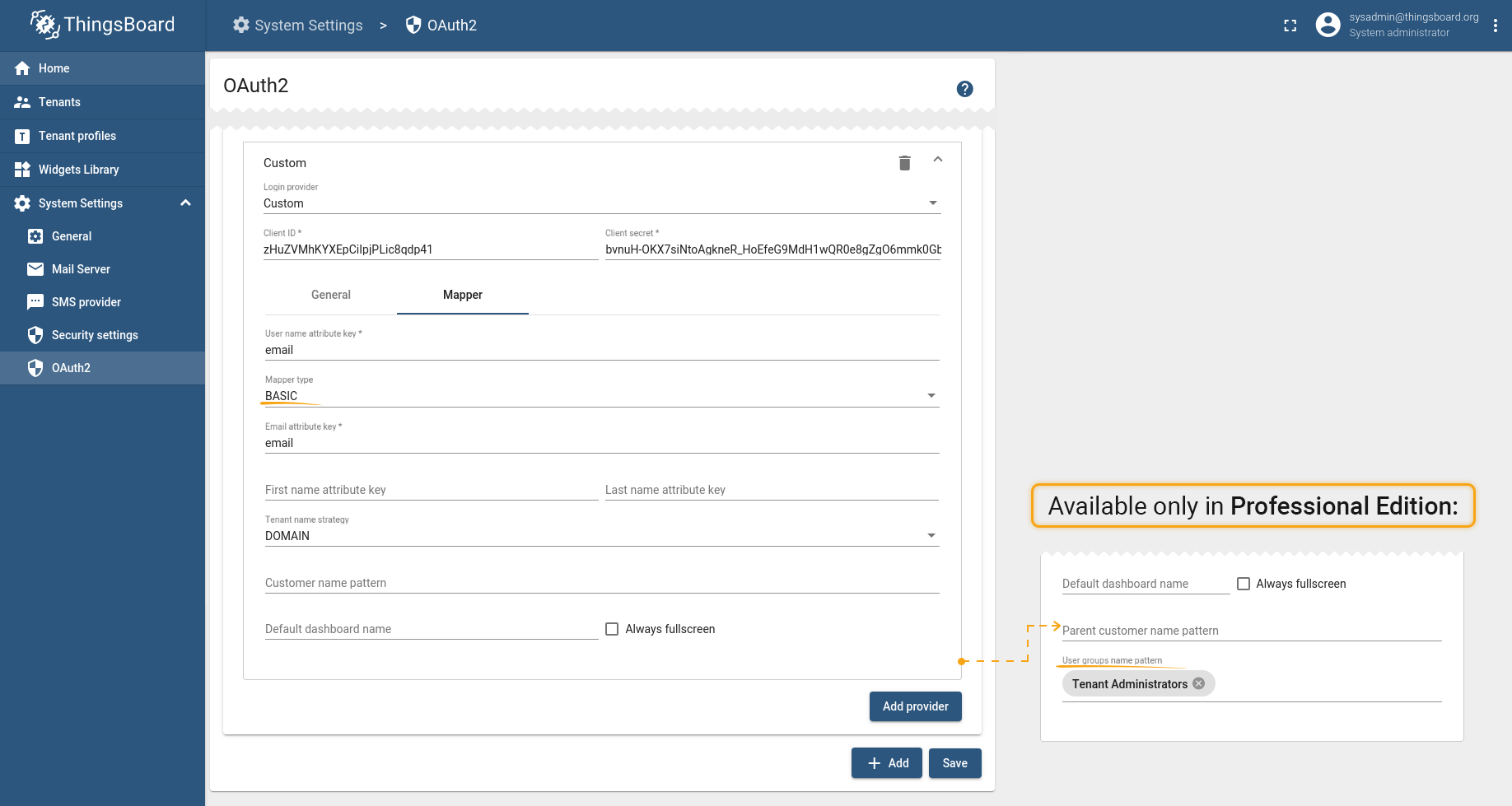This screenshot has width=1512, height=806.
Task: Open the user account avatar icon
Action: (1328, 25)
